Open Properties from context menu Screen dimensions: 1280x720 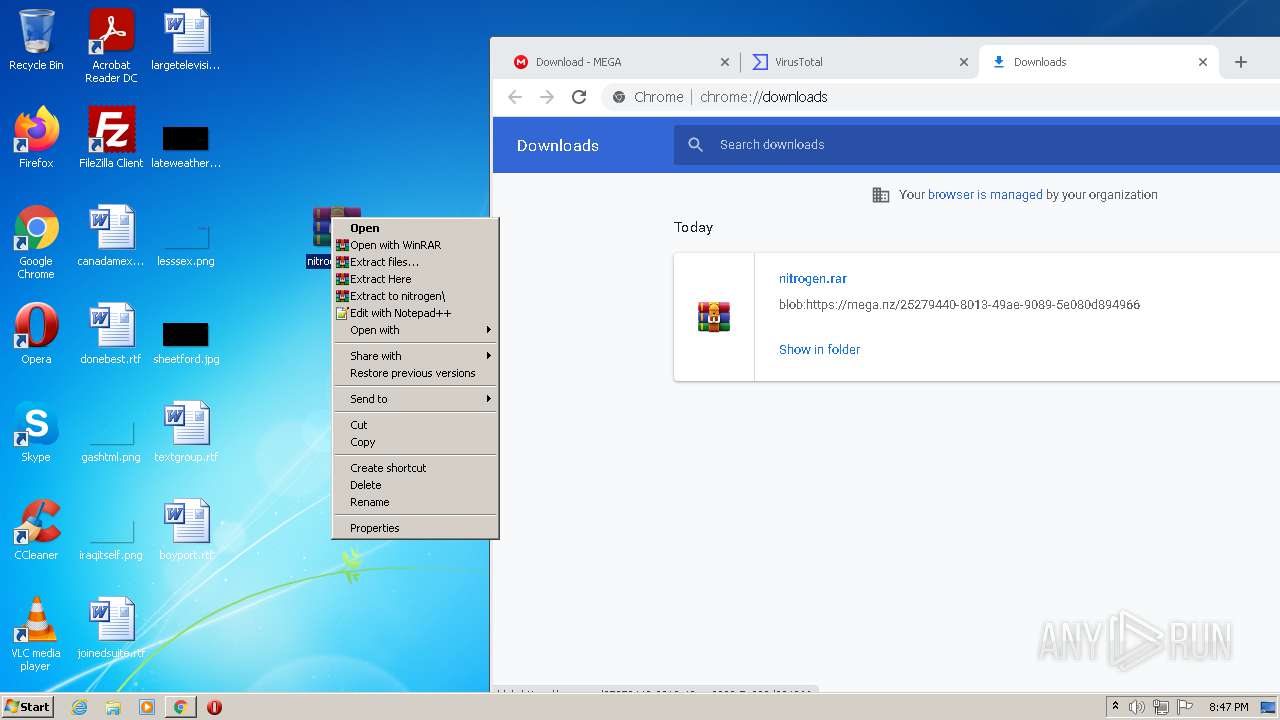[415, 528]
